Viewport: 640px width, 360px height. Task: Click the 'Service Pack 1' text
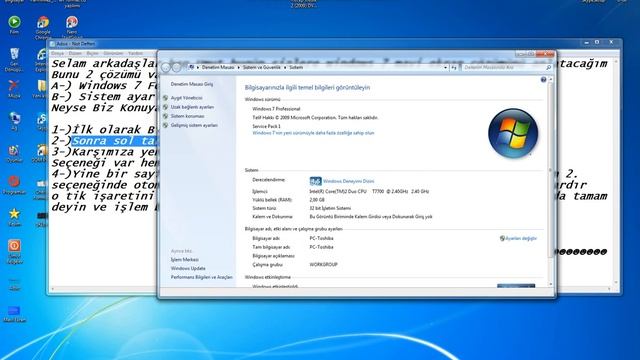[x=266, y=127]
